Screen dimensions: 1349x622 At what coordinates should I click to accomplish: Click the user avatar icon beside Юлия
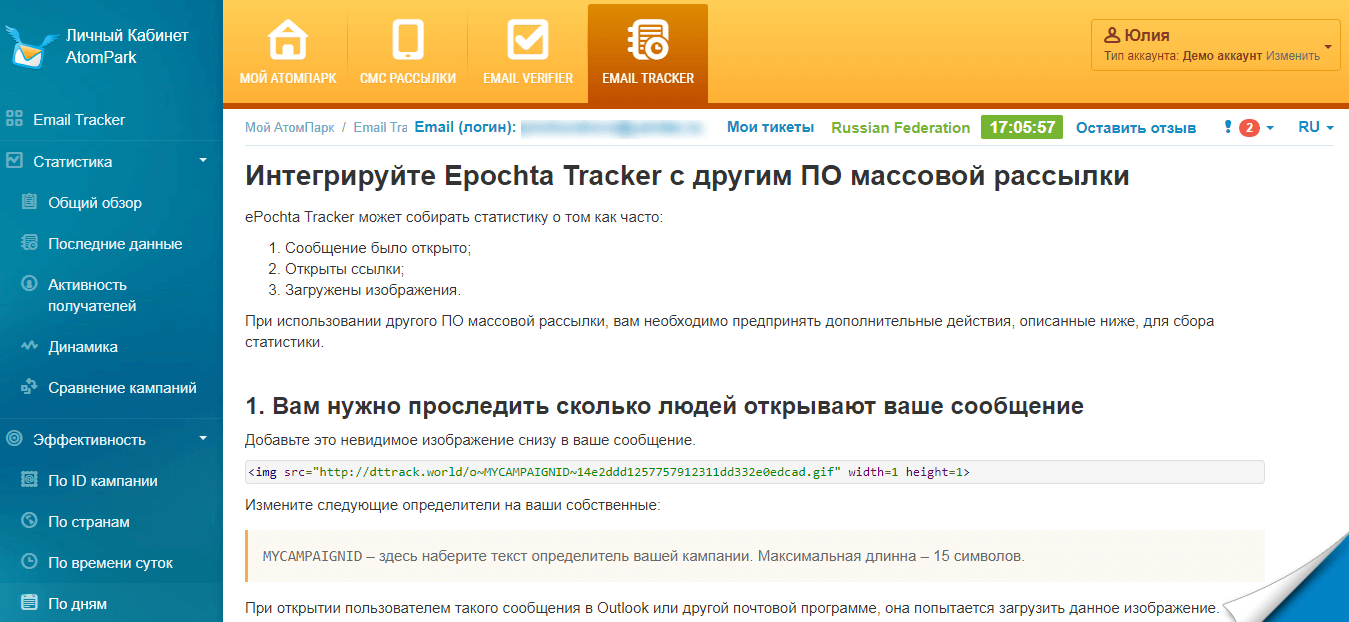tap(1112, 35)
